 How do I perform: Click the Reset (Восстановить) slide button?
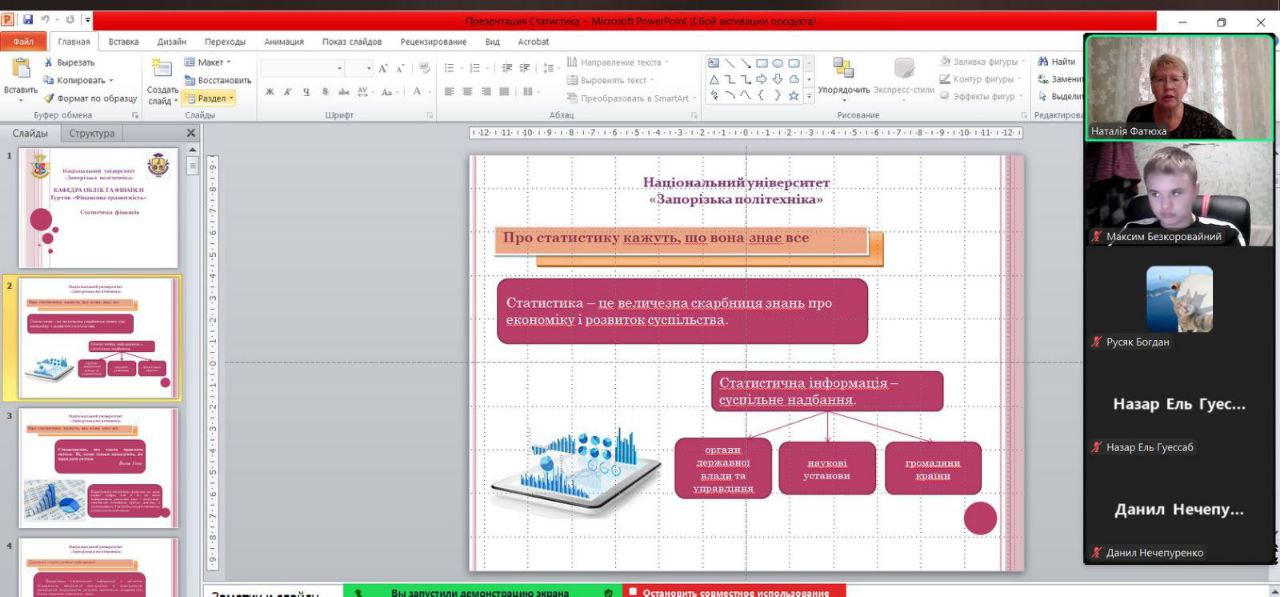218,80
